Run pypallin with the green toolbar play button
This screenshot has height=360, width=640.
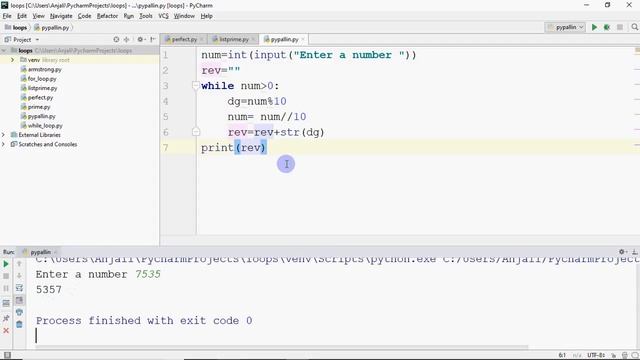pos(594,27)
